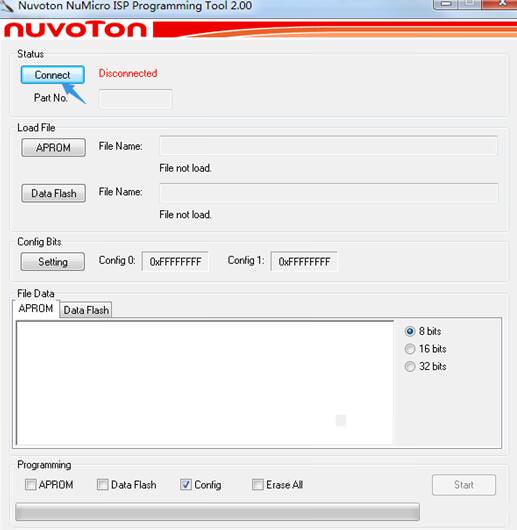Click the APROM File Name field
The height and width of the screenshot is (530, 517).
pos(328,146)
